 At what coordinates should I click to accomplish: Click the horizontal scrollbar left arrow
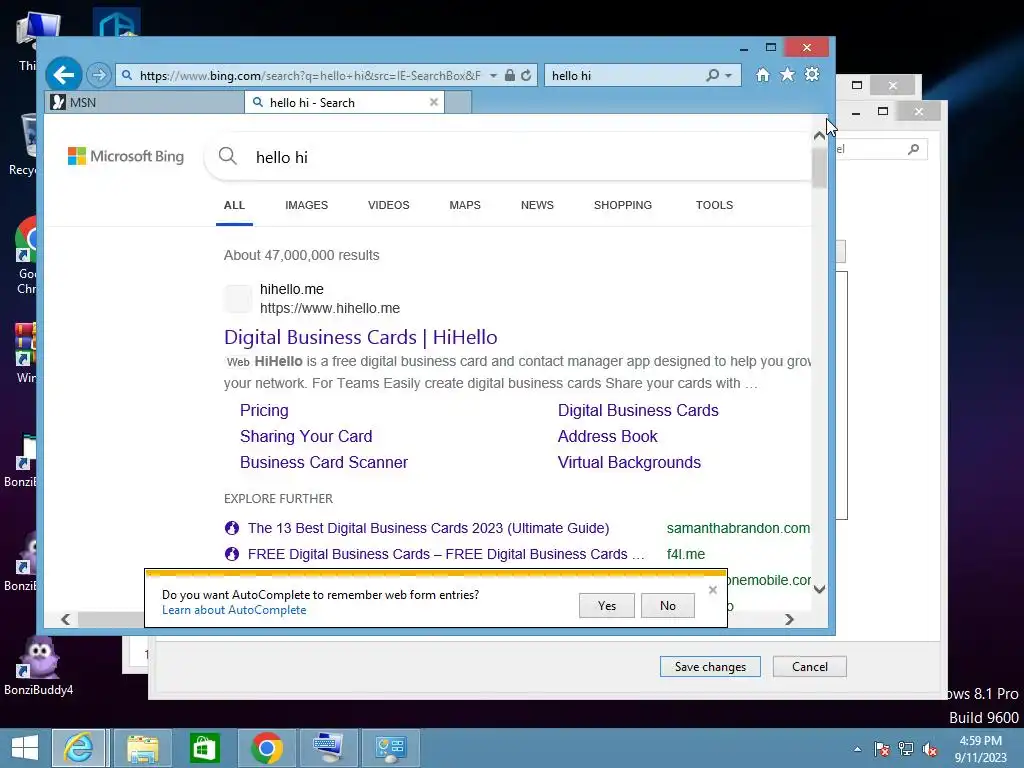[65, 619]
